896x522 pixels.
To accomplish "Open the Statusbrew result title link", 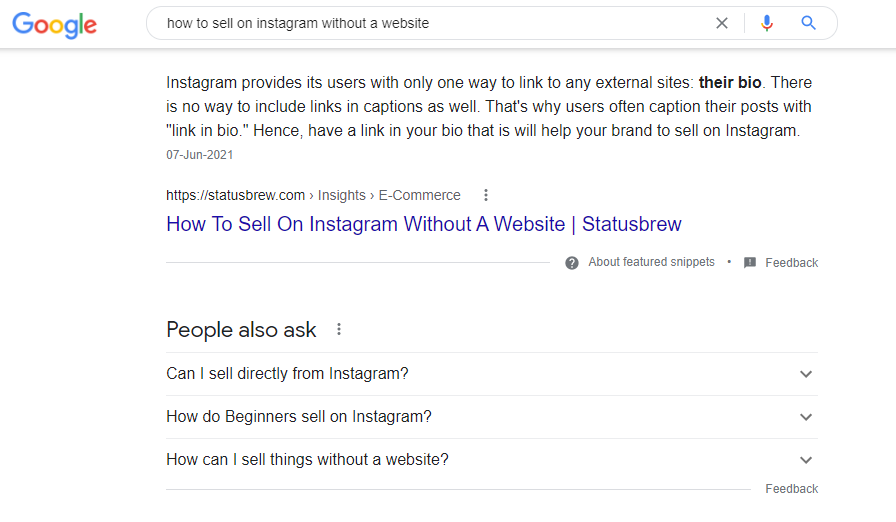I will pos(423,224).
